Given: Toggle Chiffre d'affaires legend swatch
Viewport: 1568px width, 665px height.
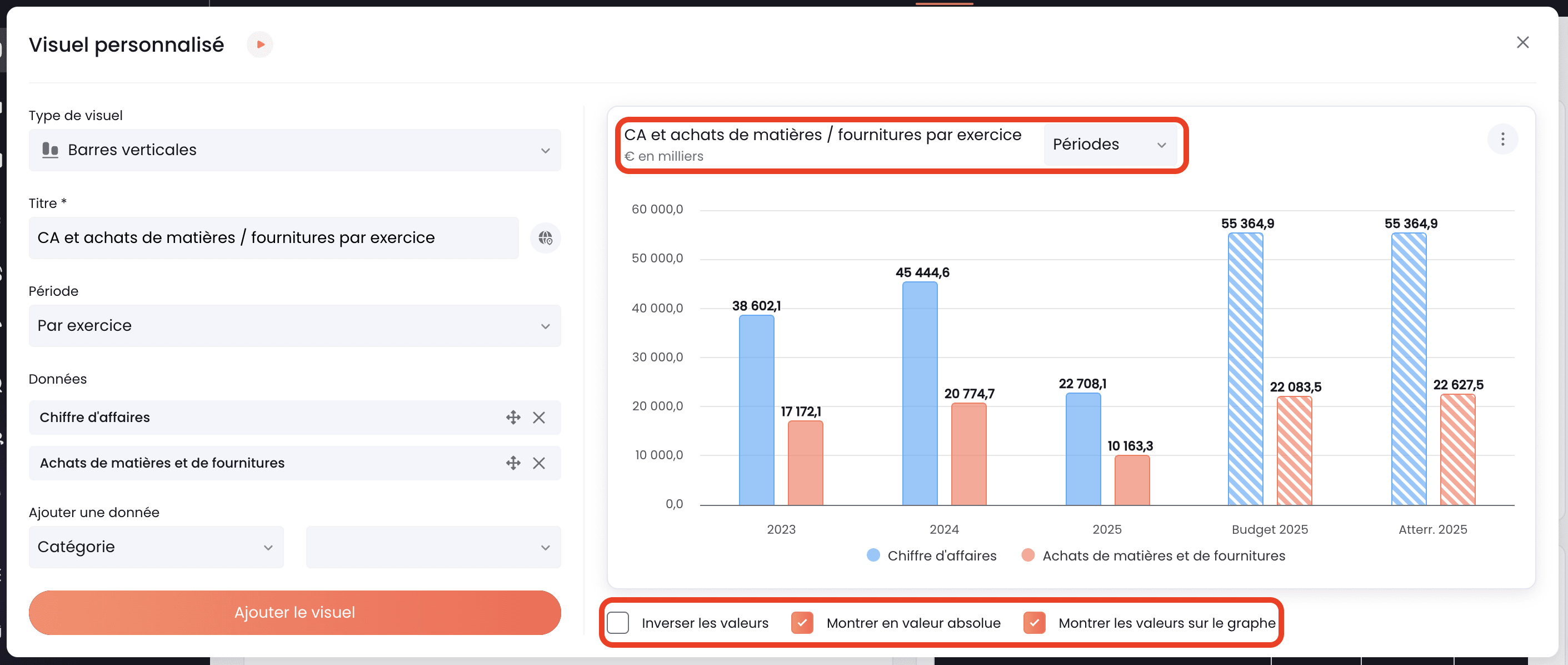Looking at the screenshot, I should tap(873, 555).
